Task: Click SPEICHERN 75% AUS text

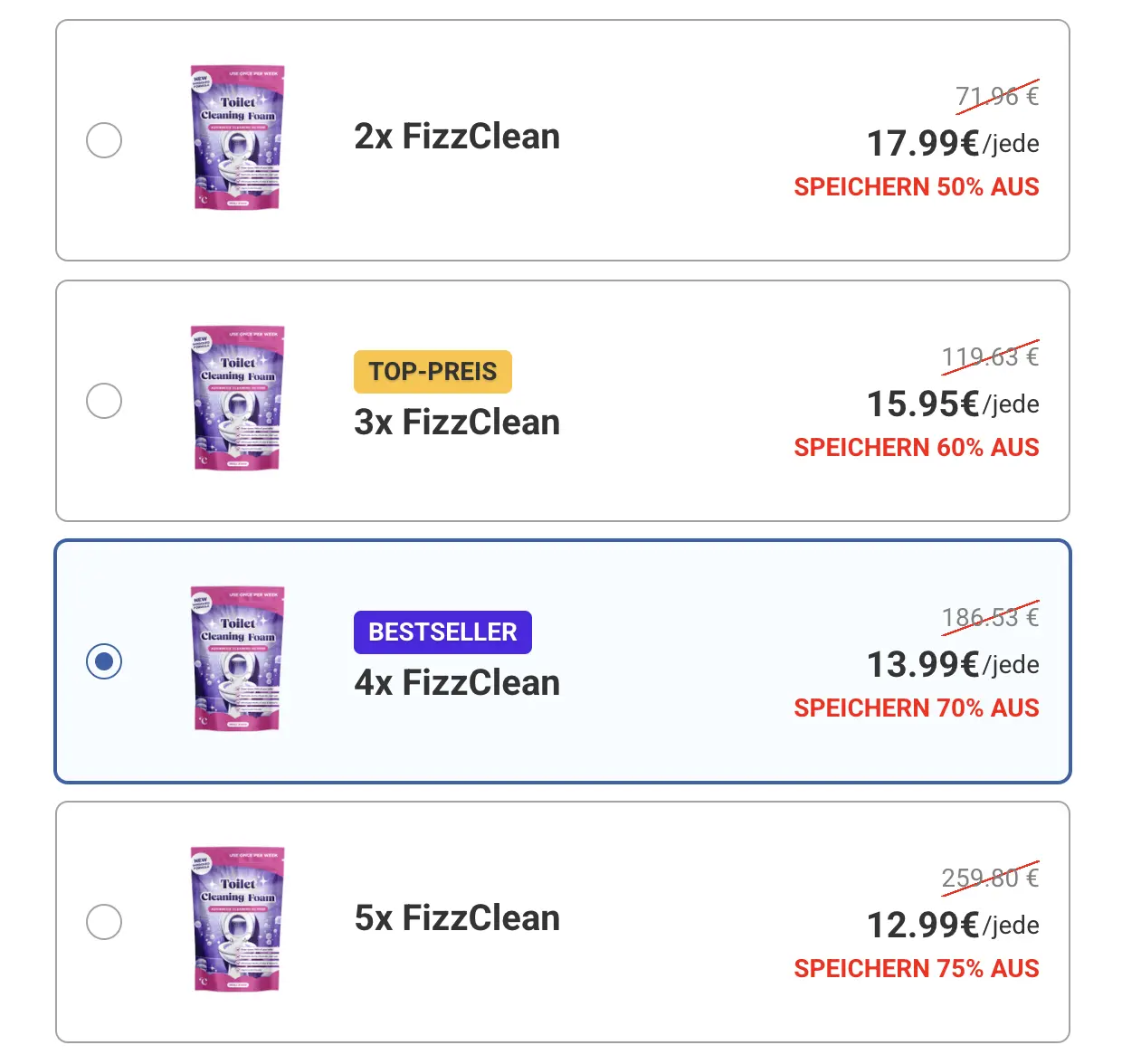Action: (x=916, y=968)
